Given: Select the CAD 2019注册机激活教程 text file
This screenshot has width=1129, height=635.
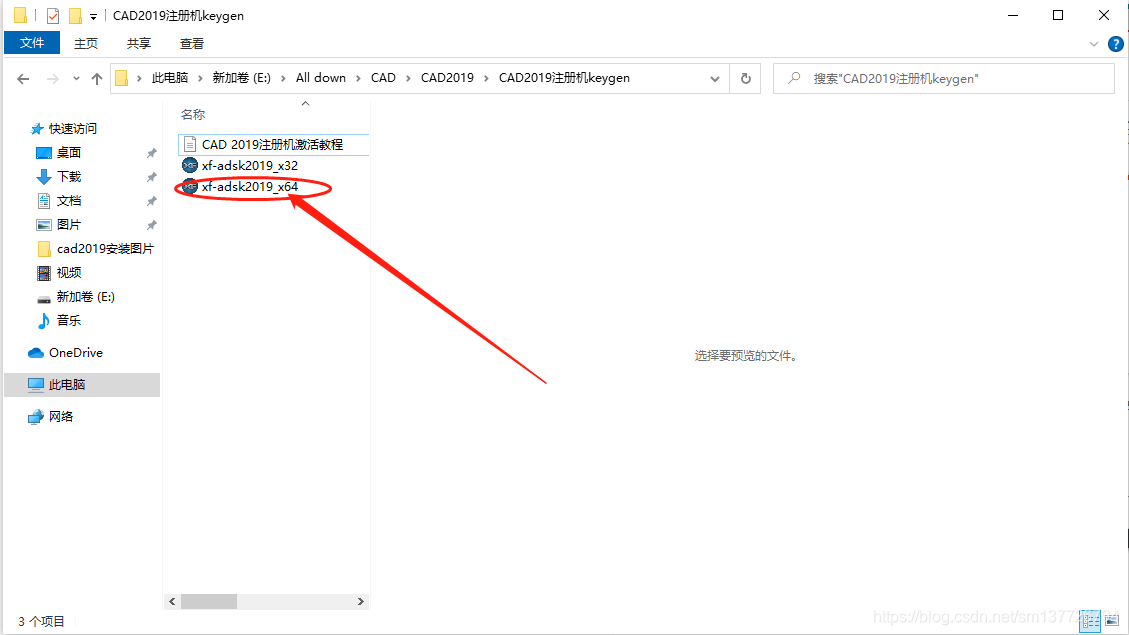Looking at the screenshot, I should tap(272, 145).
